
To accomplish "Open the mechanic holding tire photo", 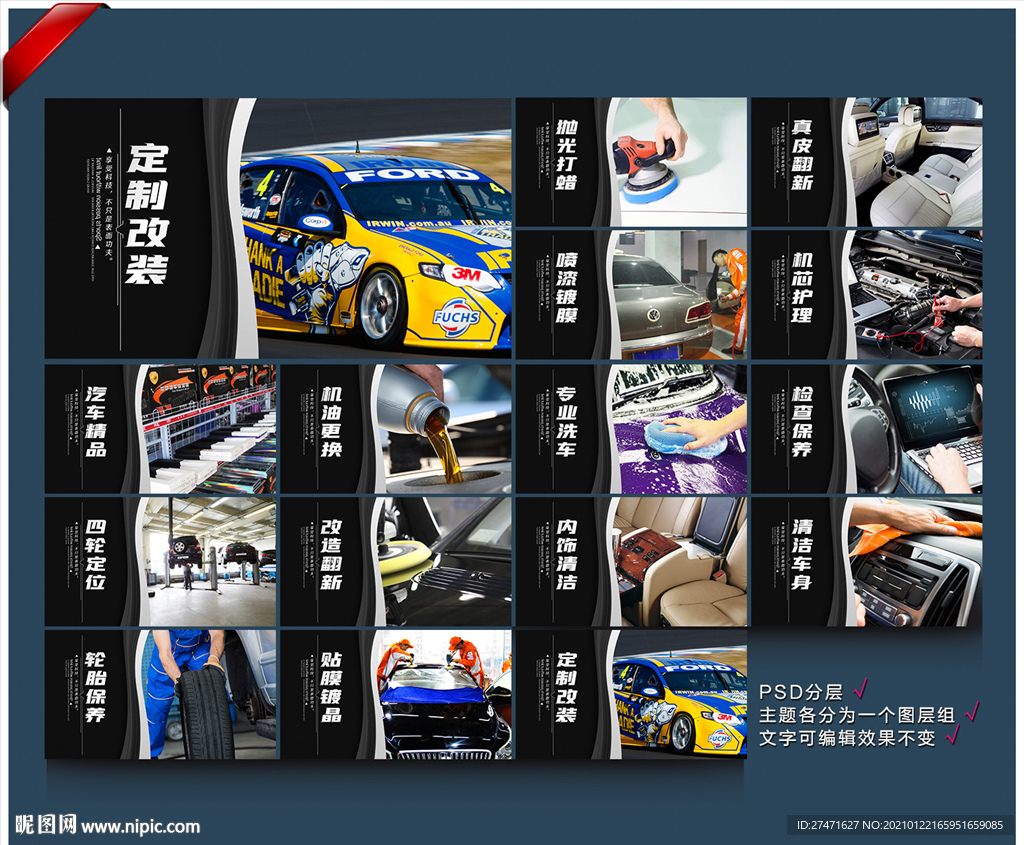I will coord(208,695).
